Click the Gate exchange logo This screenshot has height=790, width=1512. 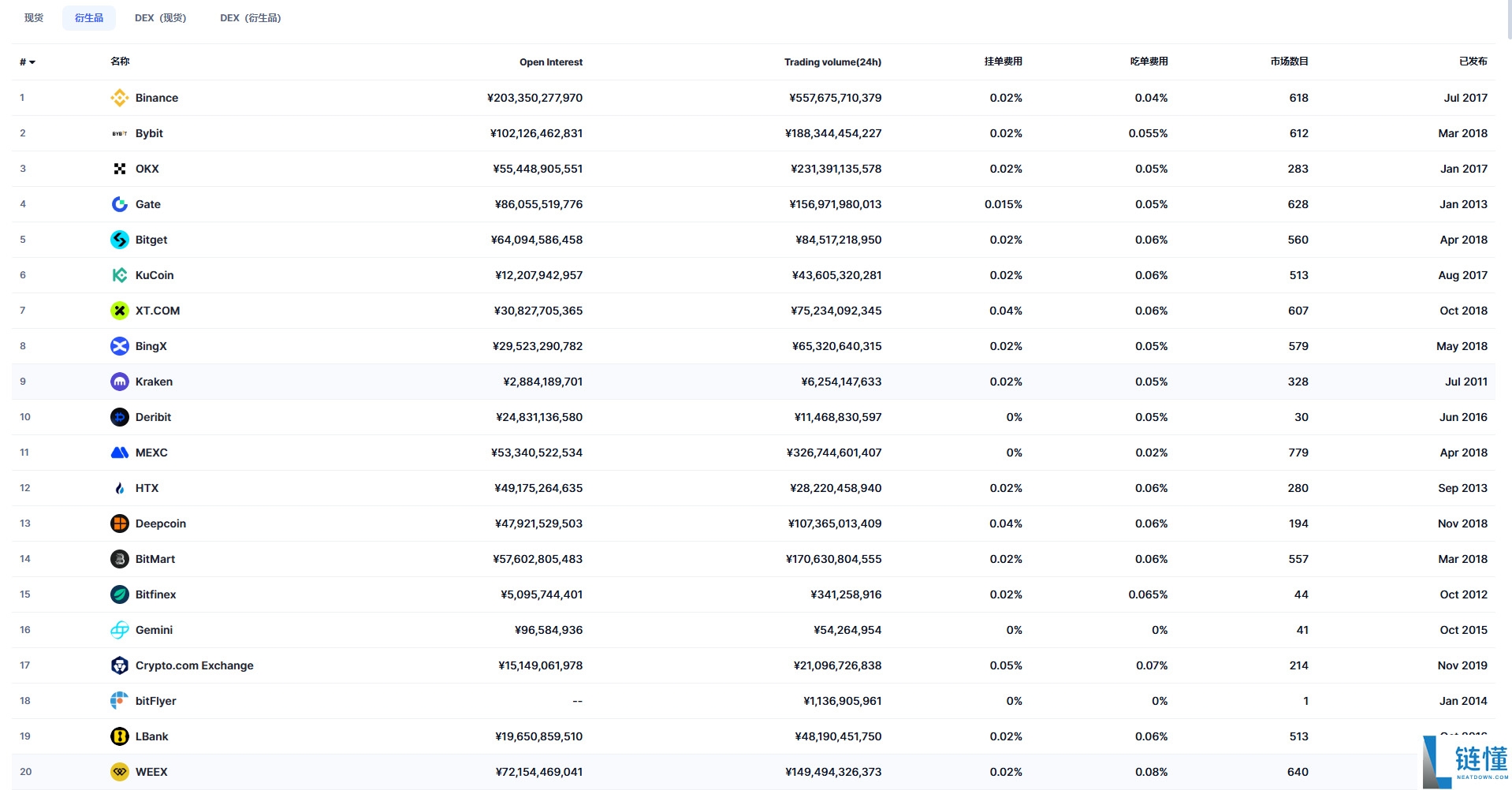[x=119, y=204]
